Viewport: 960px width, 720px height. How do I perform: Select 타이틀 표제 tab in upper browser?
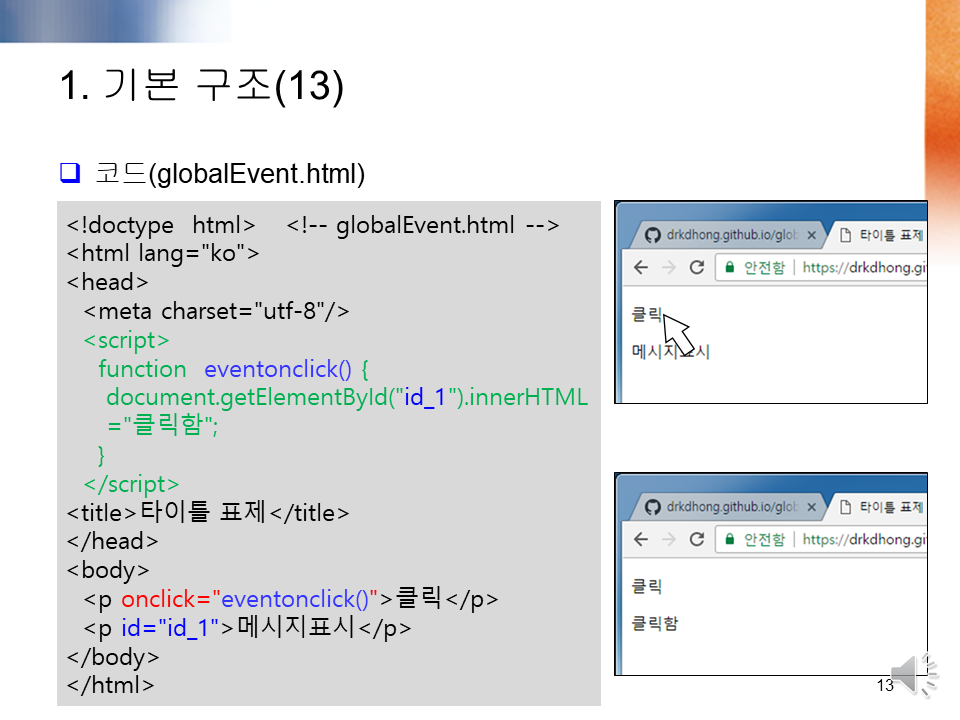click(x=880, y=235)
